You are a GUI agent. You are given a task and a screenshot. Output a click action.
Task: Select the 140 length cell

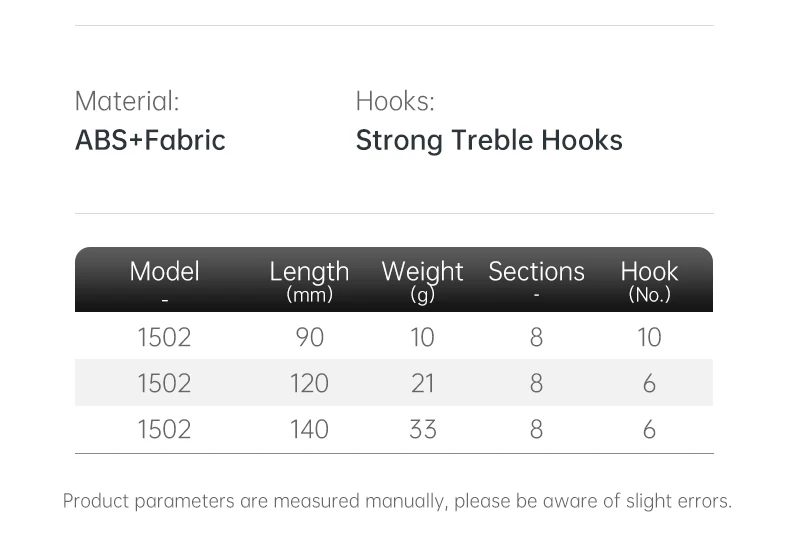click(309, 429)
